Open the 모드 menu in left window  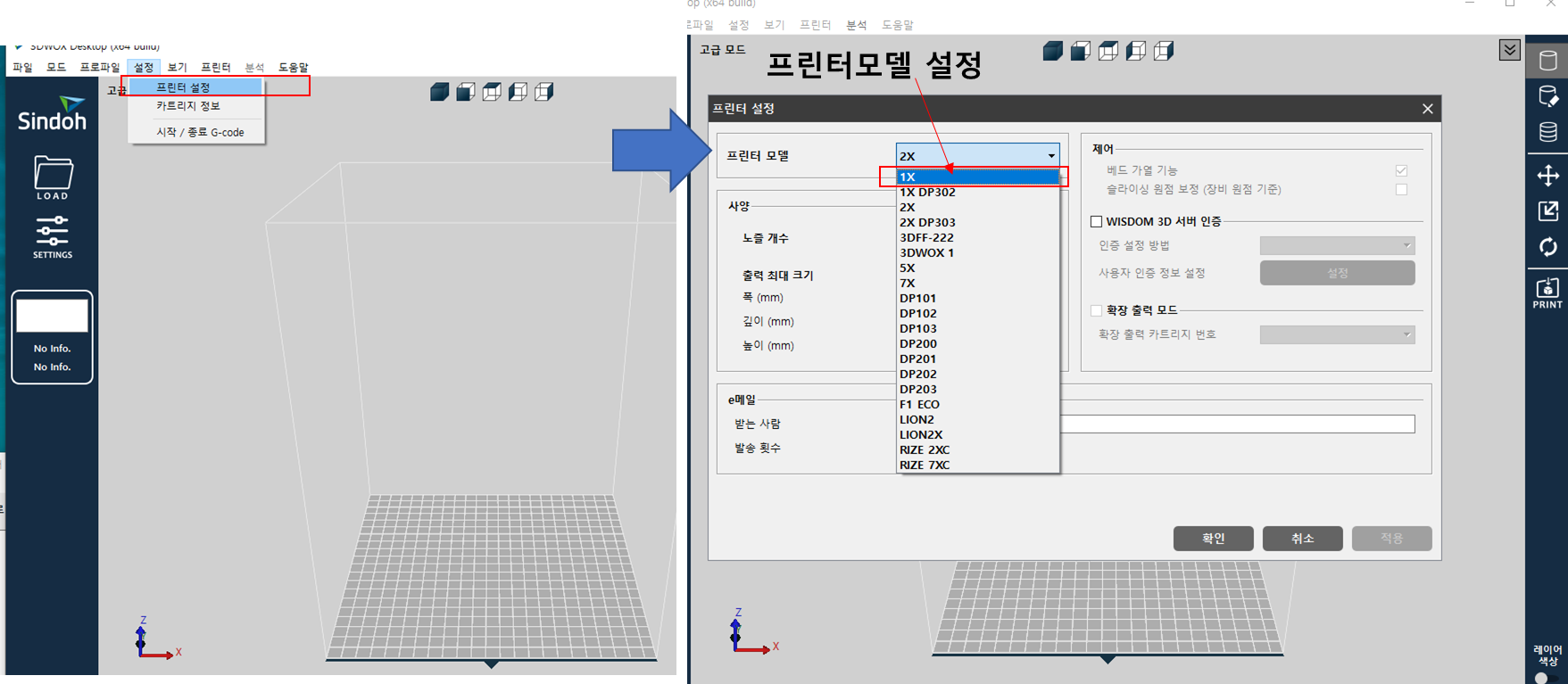point(56,67)
